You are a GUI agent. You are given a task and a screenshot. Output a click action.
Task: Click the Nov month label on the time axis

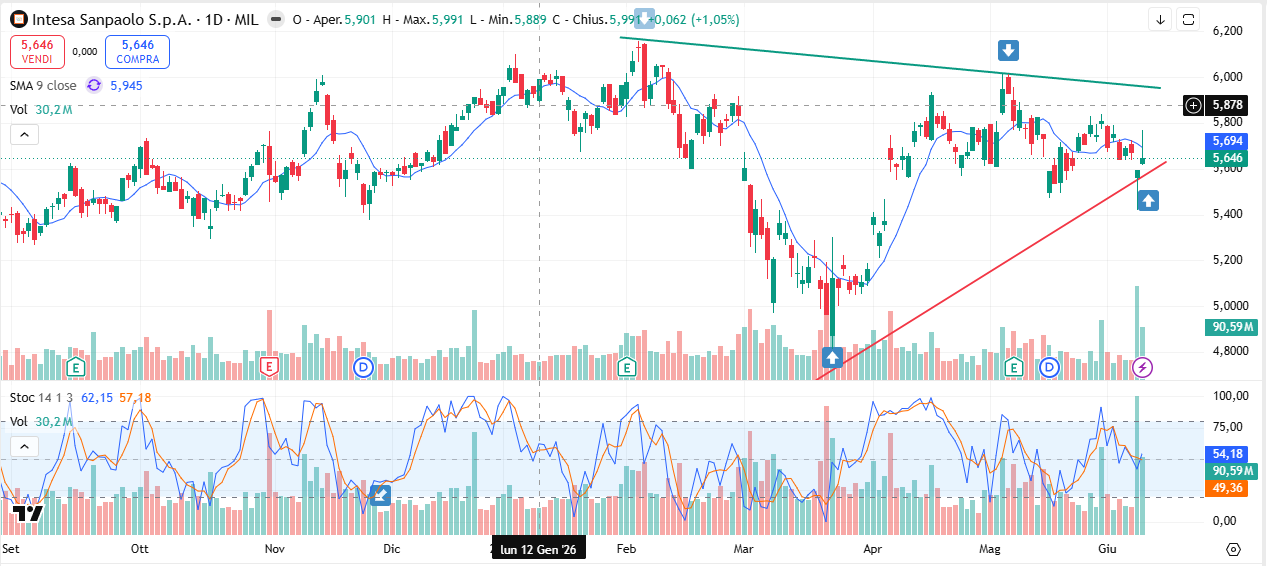coord(275,549)
